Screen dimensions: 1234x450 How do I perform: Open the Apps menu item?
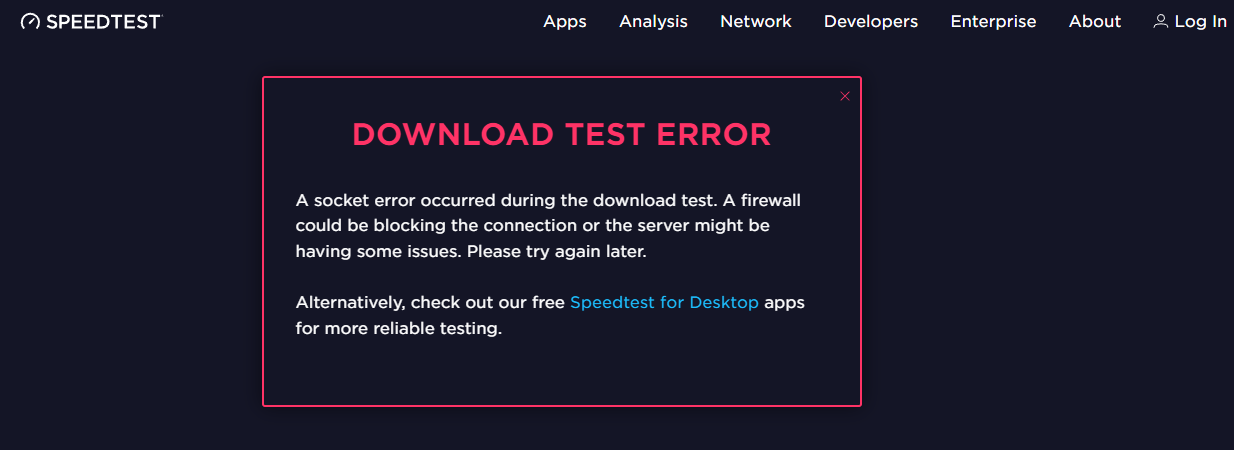(565, 21)
